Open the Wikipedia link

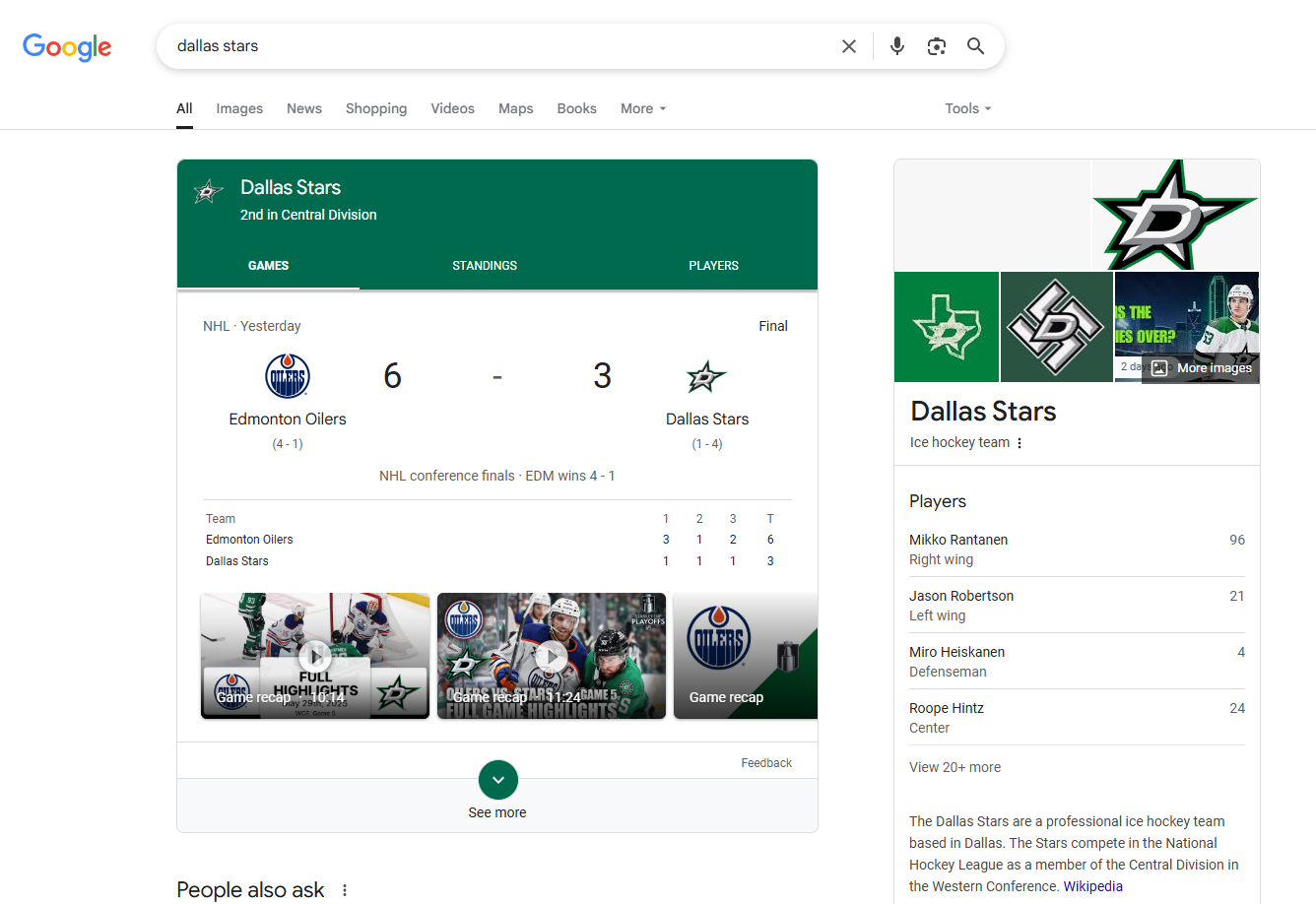pos(1092,886)
